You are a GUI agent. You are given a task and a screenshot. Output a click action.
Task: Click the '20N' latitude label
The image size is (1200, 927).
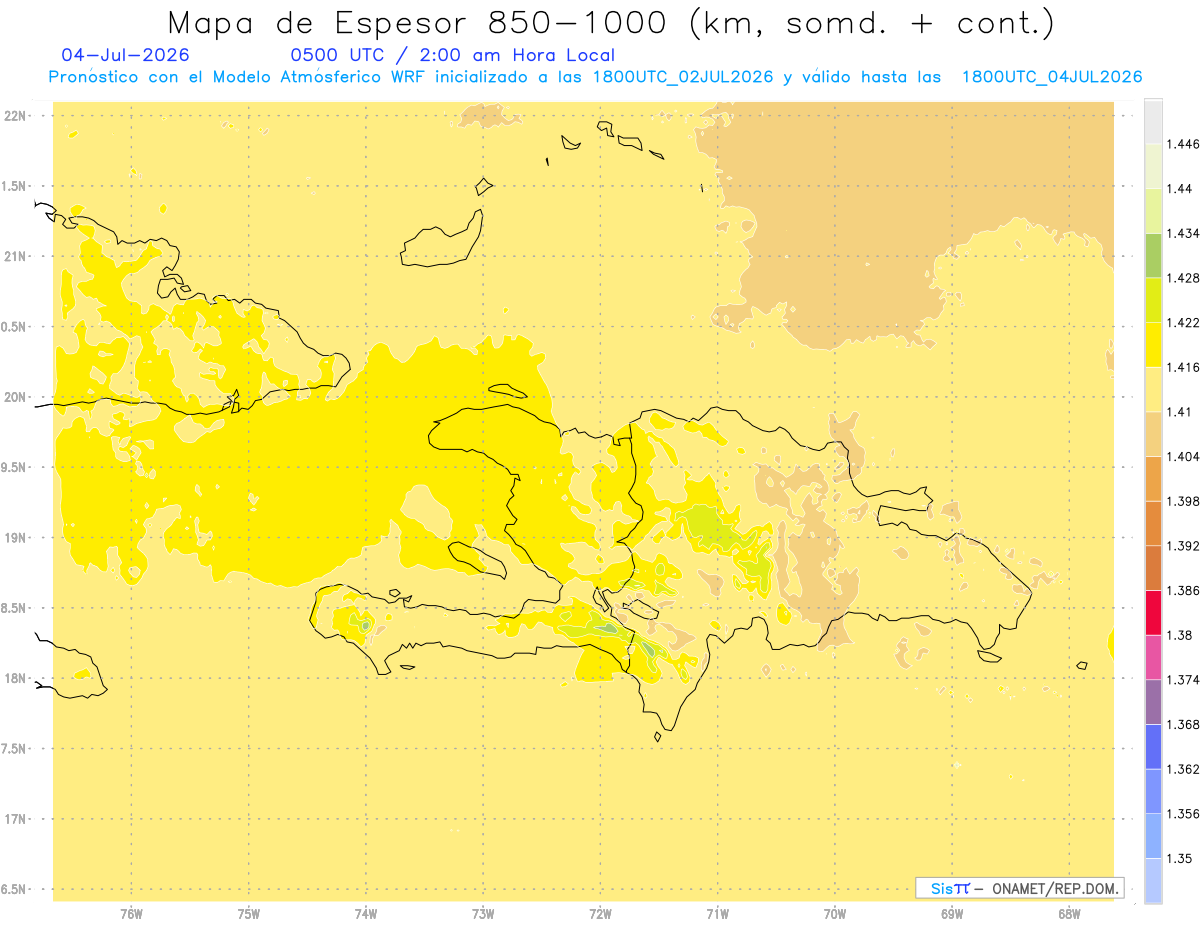[14, 397]
